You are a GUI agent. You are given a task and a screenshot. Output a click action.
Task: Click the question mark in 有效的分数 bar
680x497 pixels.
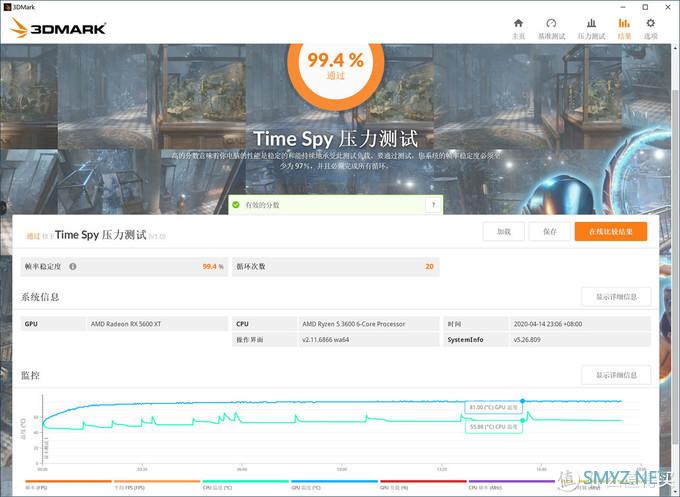[x=433, y=205]
